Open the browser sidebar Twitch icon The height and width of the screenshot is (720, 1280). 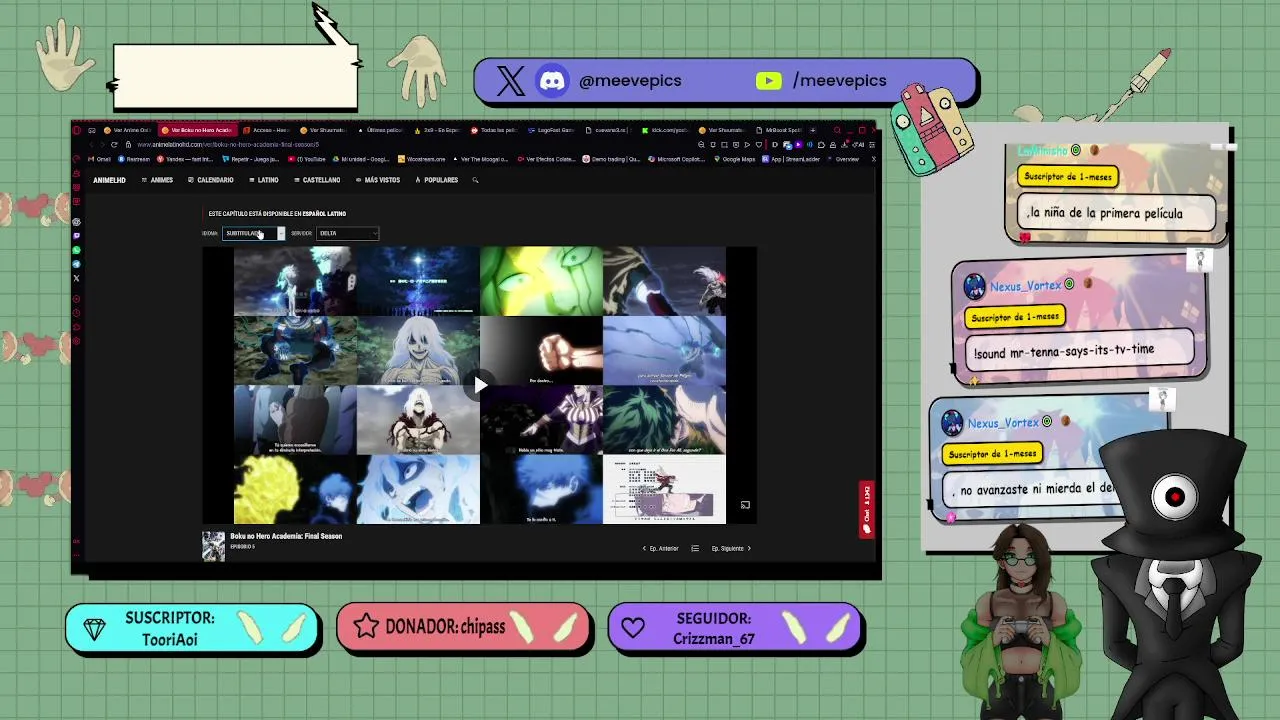76,236
